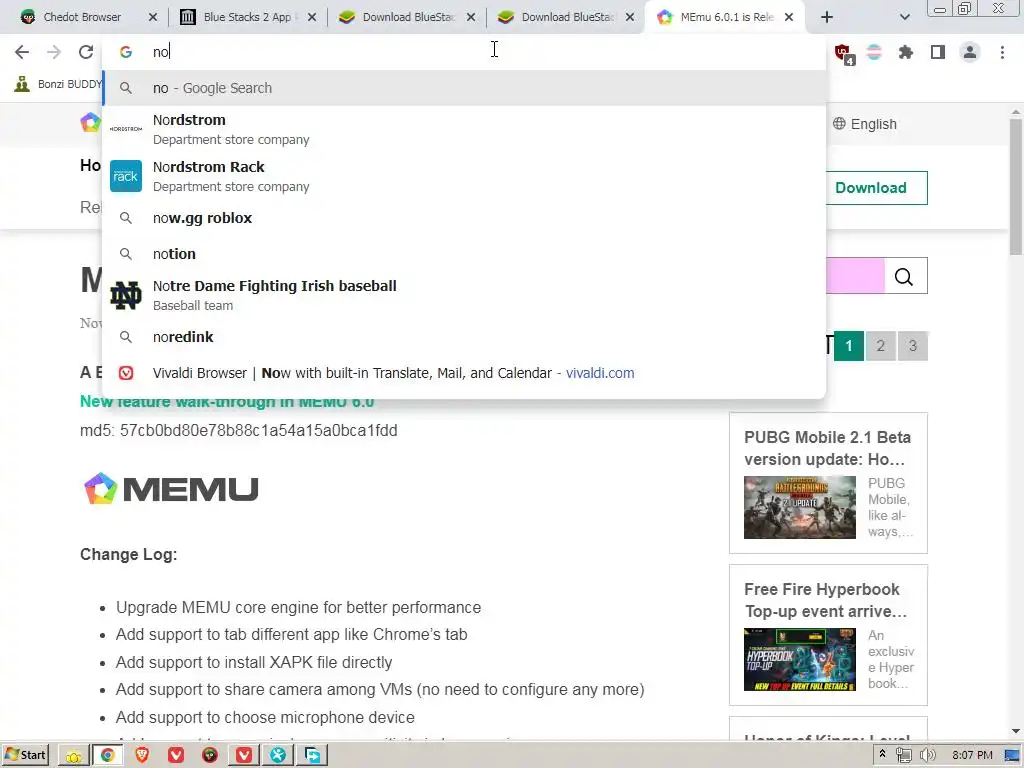
Task: Open the Chrome taskbar icon
Action: click(x=107, y=755)
